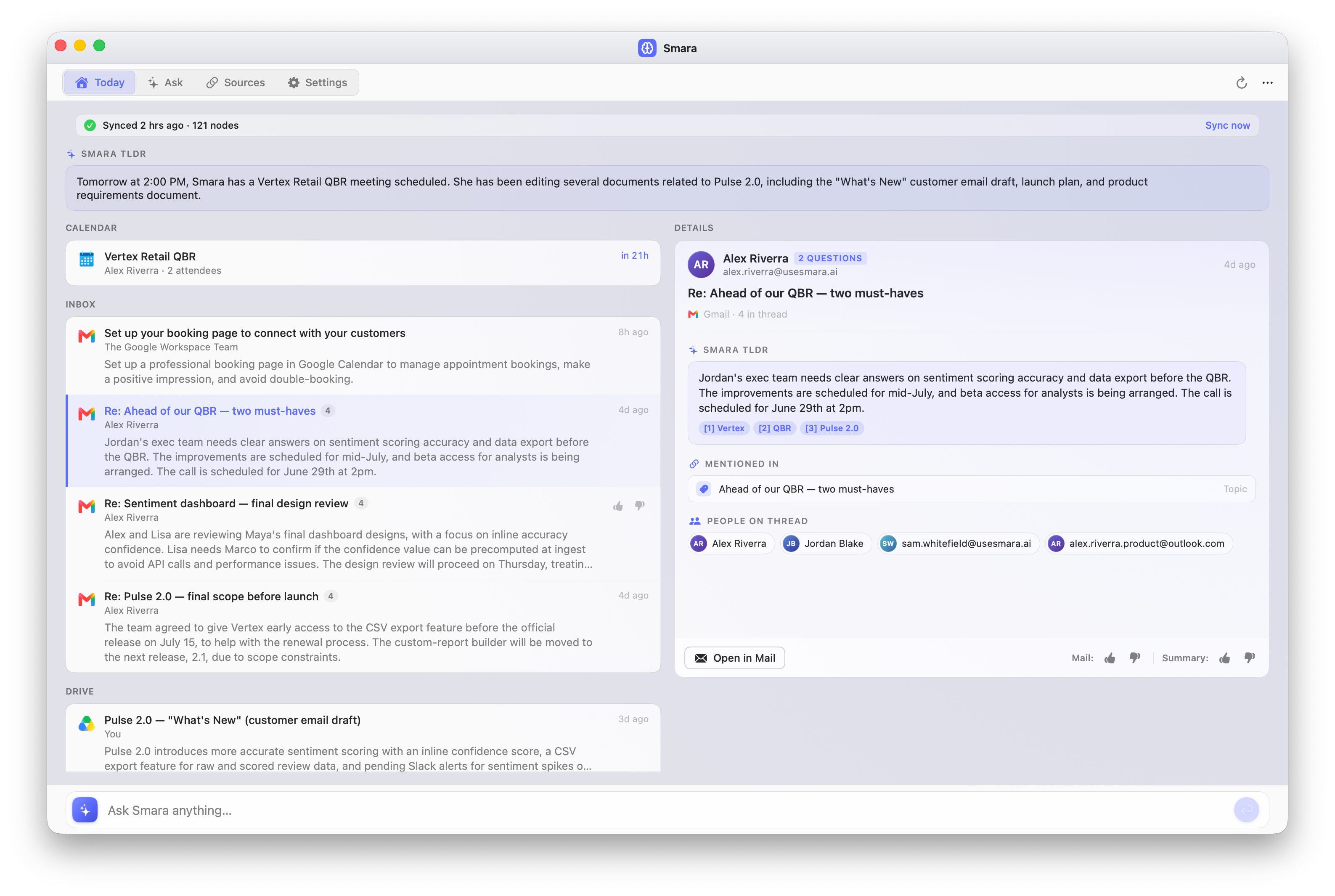This screenshot has width=1335, height=896.
Task: Click the thumbs down next to Summary
Action: [1249, 658]
